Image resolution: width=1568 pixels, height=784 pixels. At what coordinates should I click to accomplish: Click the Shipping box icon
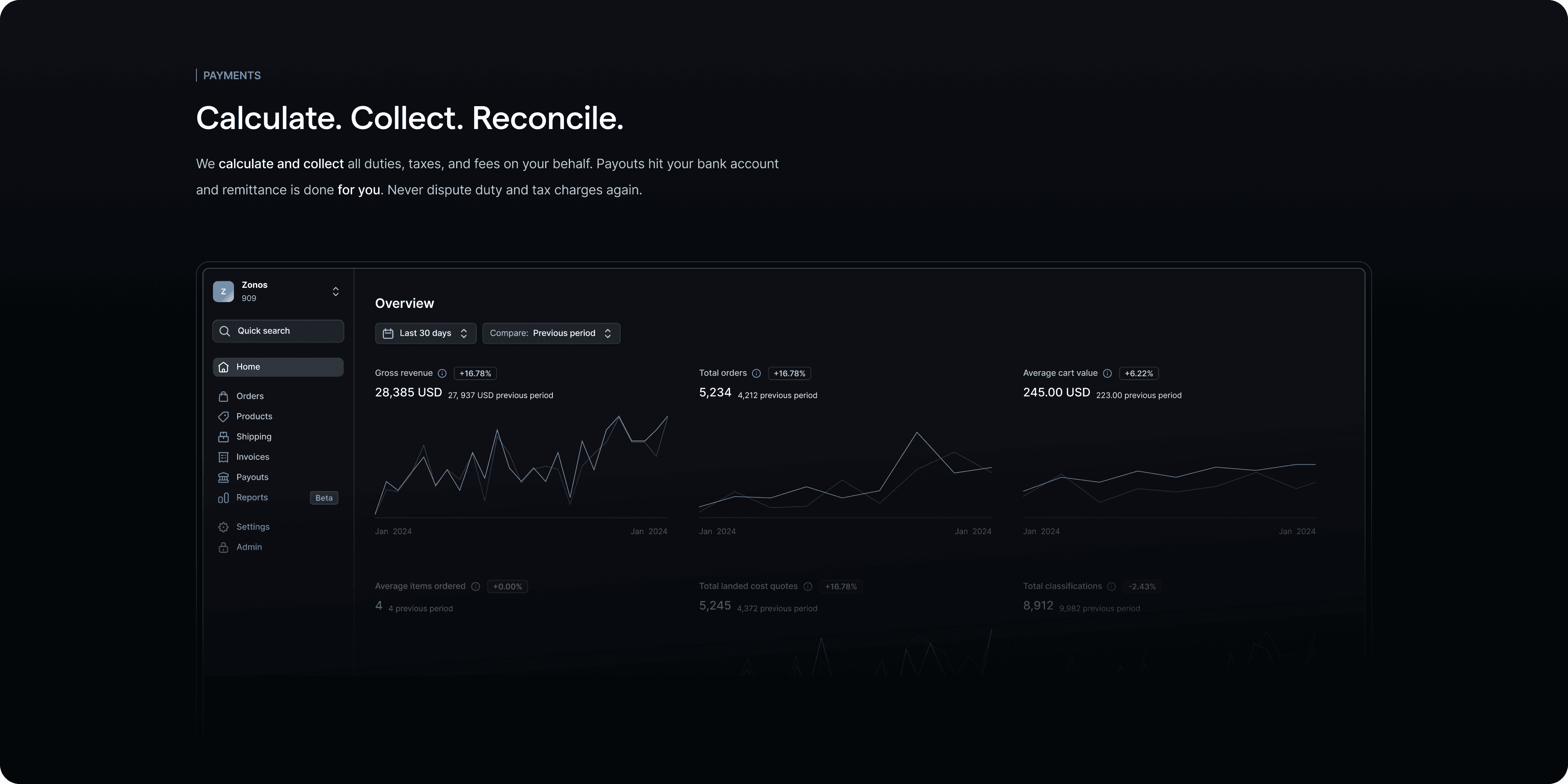tap(223, 437)
